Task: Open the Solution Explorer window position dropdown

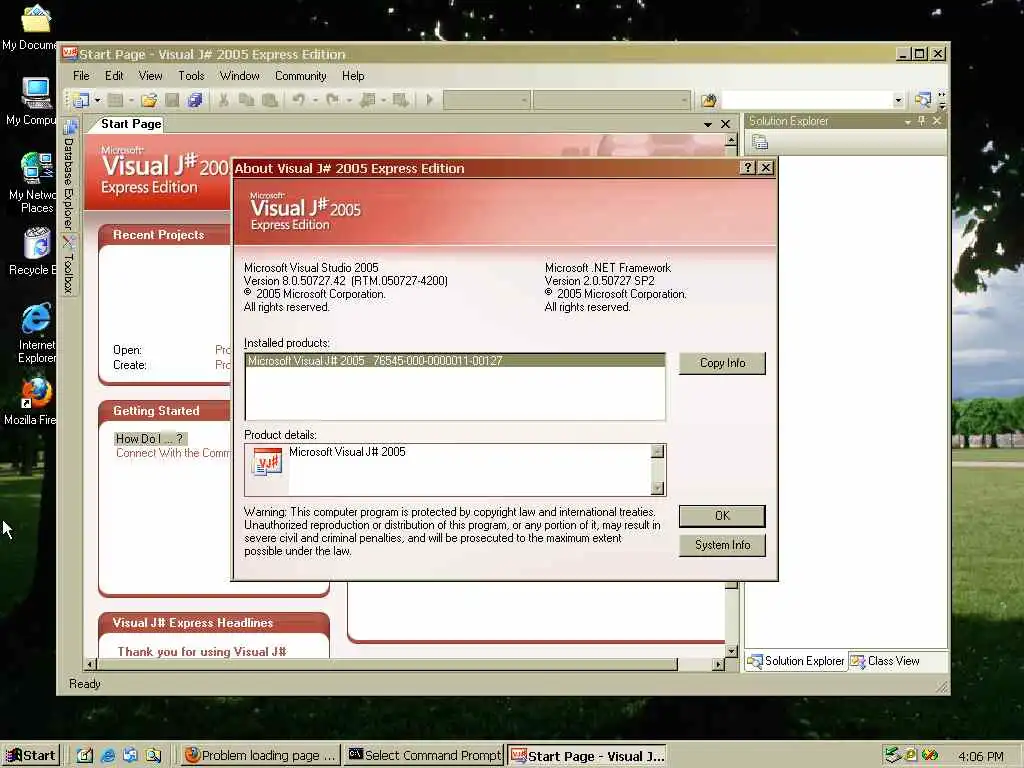Action: (x=907, y=121)
